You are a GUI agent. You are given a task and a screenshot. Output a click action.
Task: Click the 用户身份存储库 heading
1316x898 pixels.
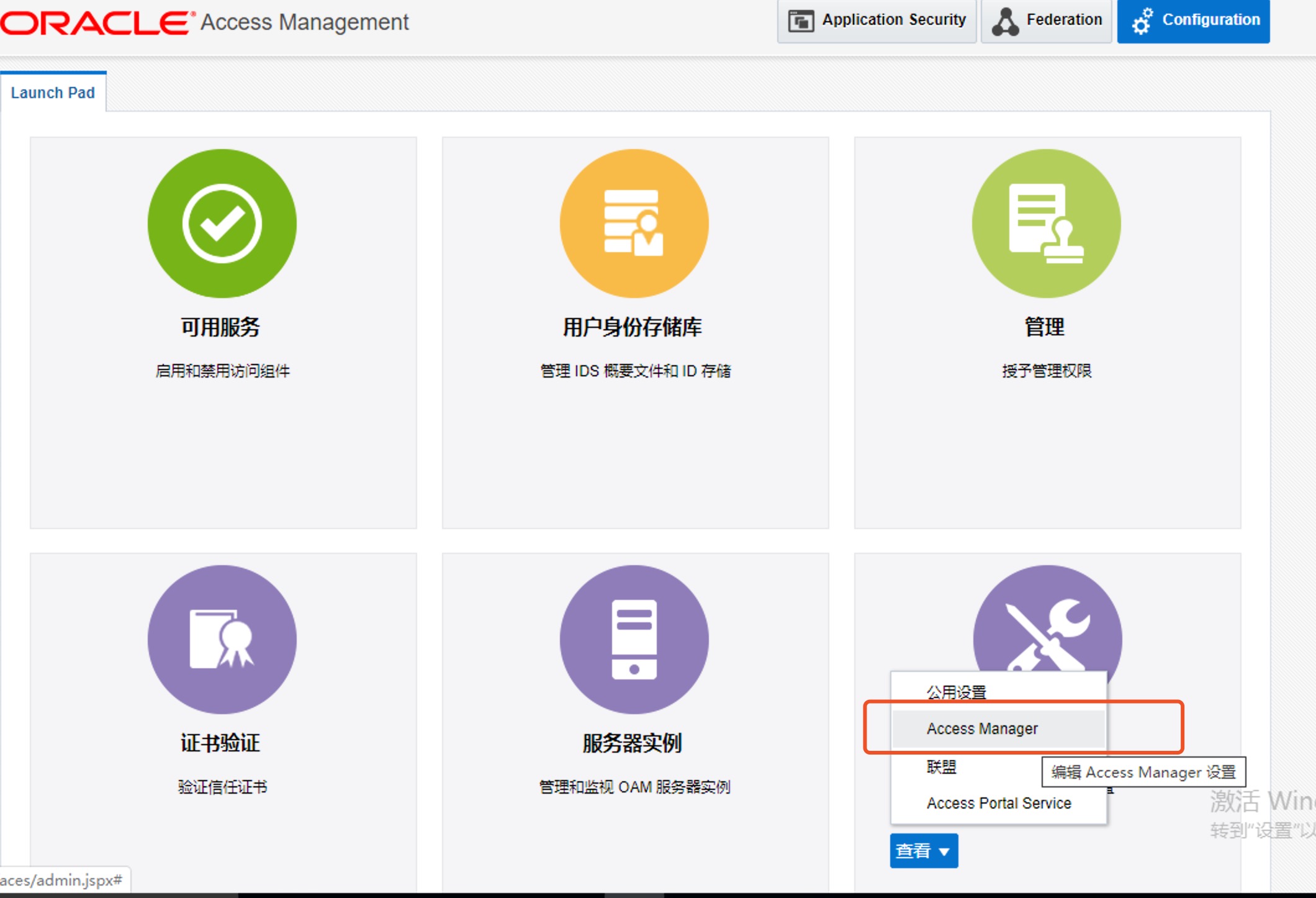point(633,327)
